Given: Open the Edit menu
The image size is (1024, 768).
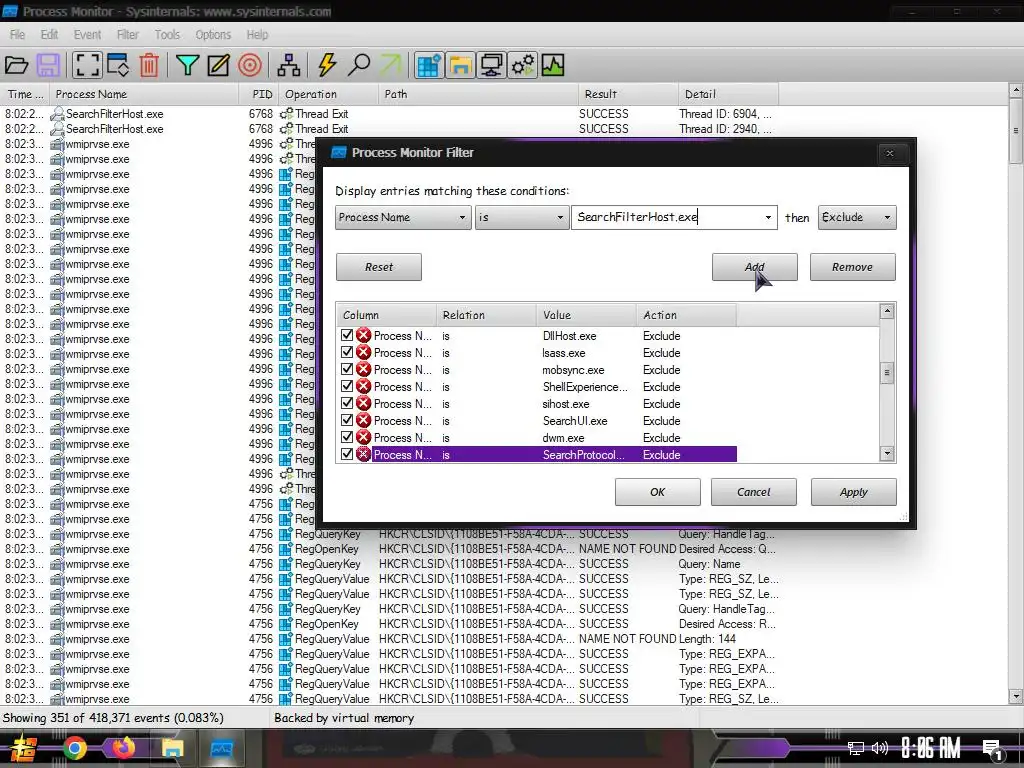Looking at the screenshot, I should 49,35.
